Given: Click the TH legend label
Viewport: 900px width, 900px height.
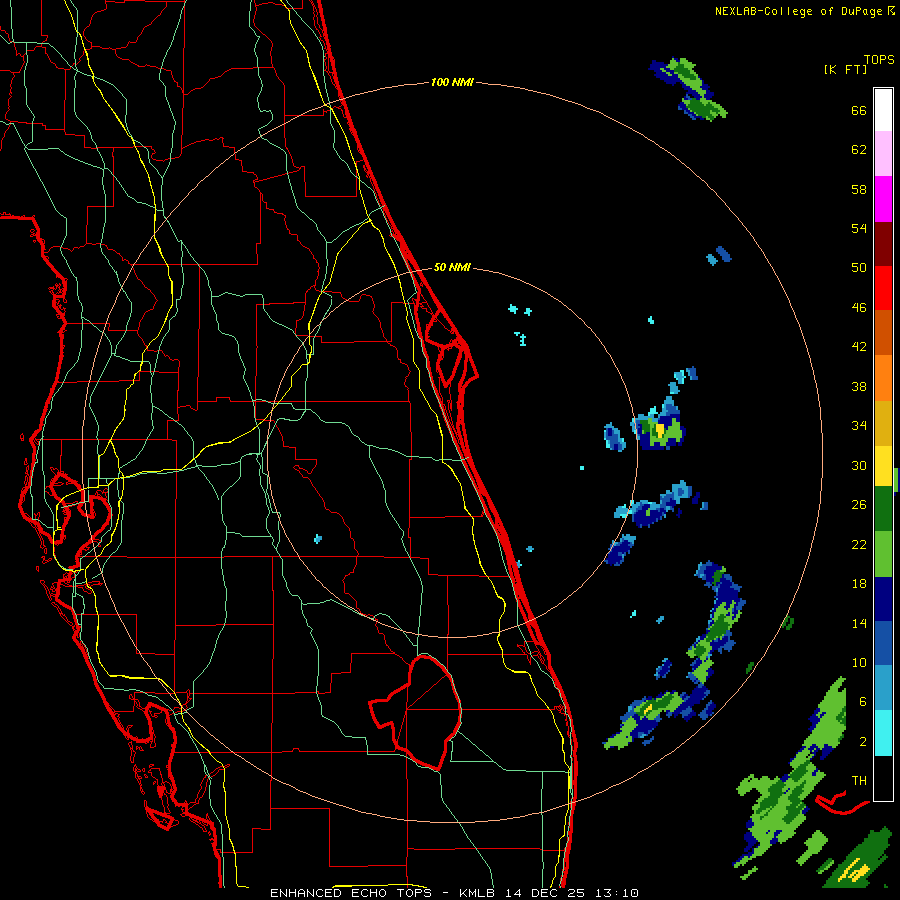Looking at the screenshot, I should (x=859, y=781).
